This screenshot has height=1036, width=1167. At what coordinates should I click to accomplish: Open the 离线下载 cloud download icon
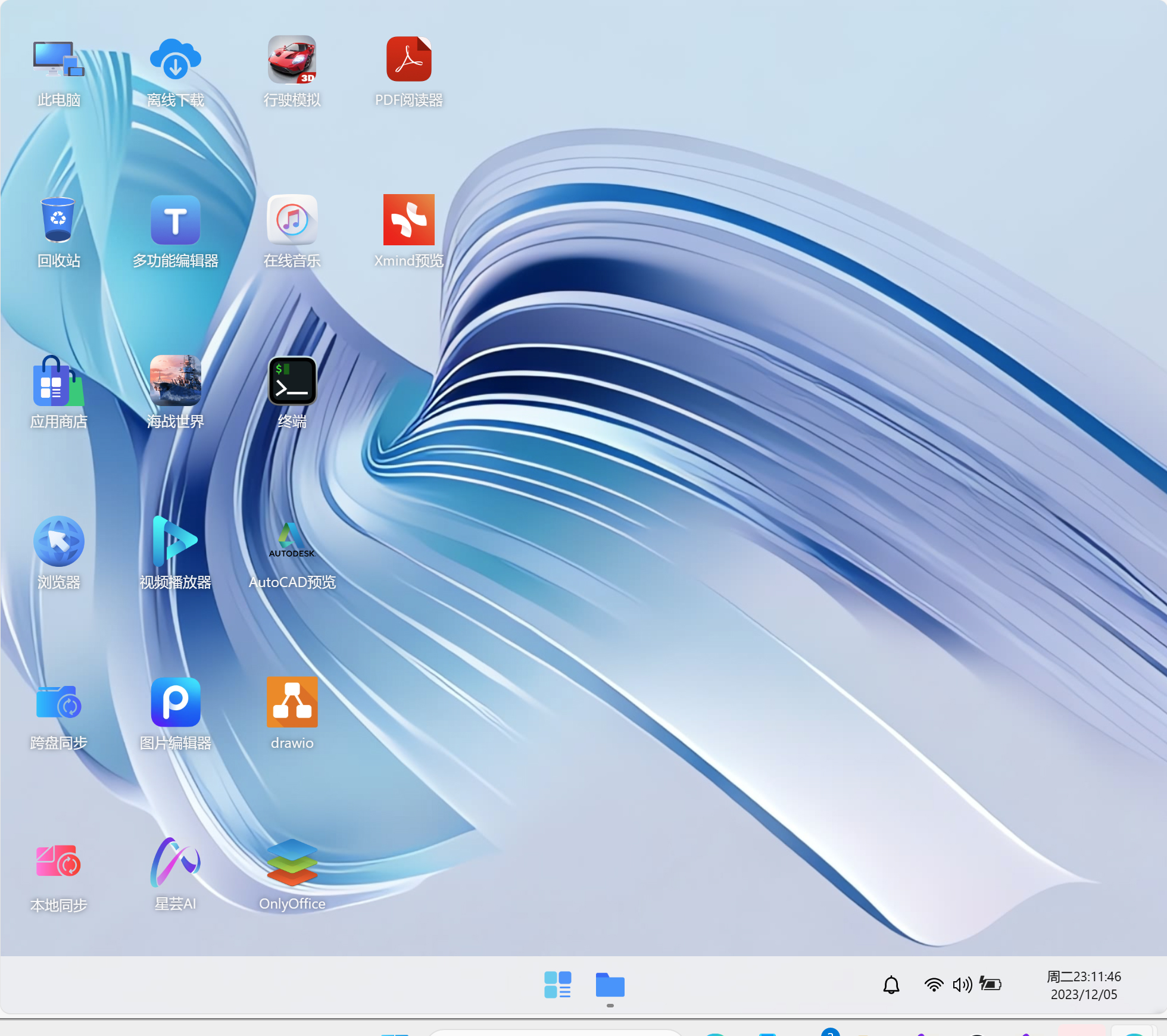(175, 60)
